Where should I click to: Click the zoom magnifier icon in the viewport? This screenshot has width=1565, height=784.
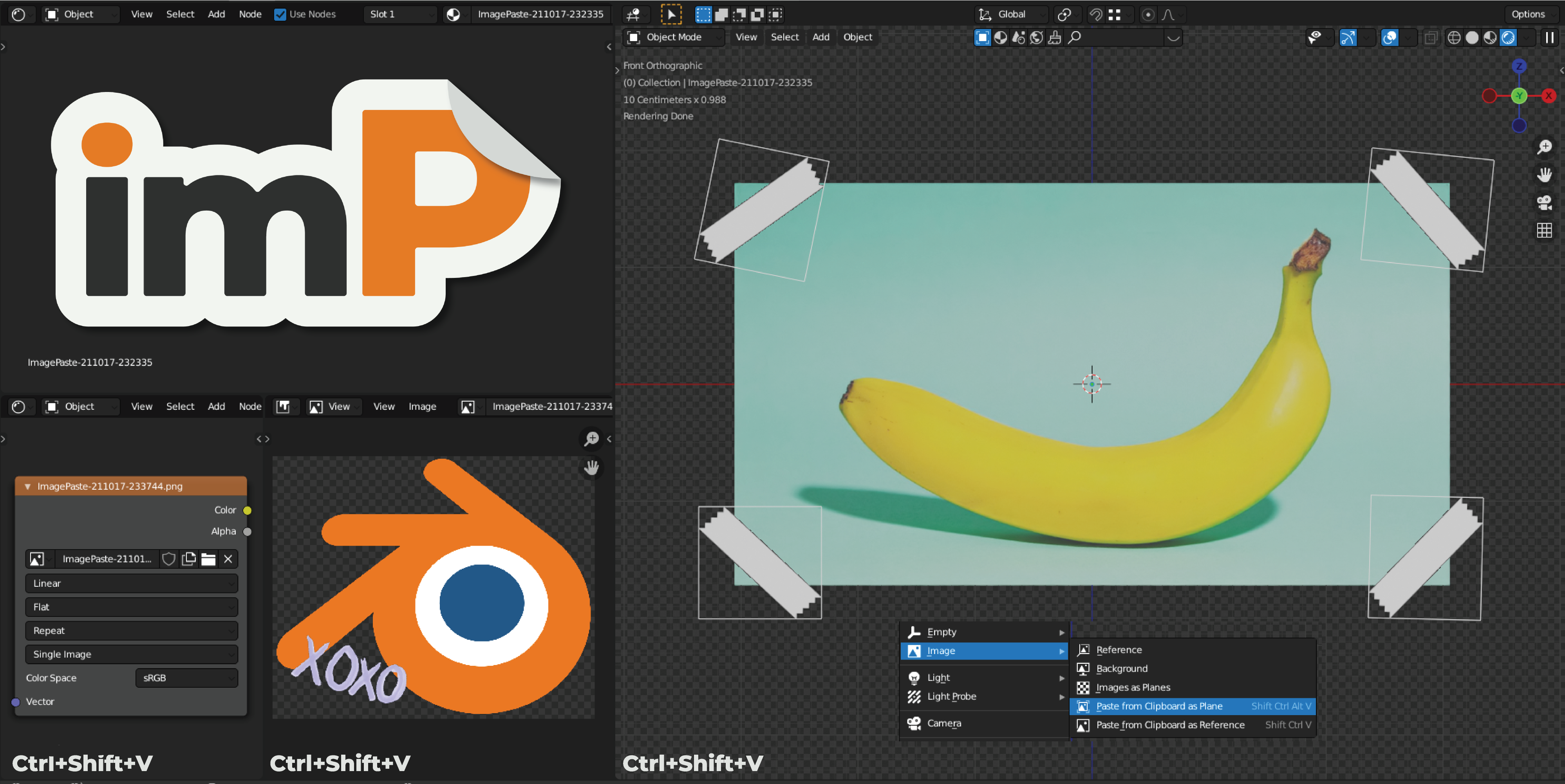click(x=1544, y=147)
